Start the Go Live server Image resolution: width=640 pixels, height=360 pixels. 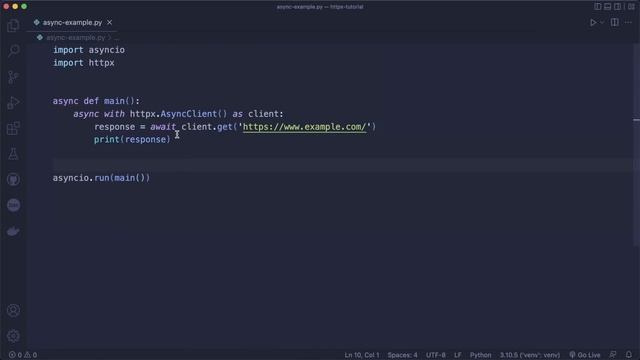pyautogui.click(x=585, y=355)
